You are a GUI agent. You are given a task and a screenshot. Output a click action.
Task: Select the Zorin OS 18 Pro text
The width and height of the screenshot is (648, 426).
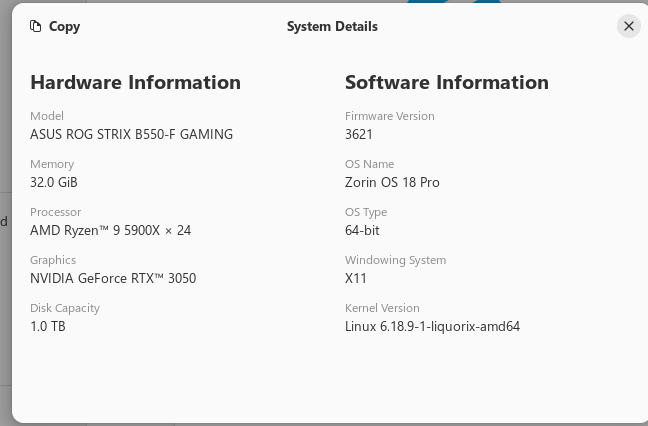pyautogui.click(x=392, y=182)
